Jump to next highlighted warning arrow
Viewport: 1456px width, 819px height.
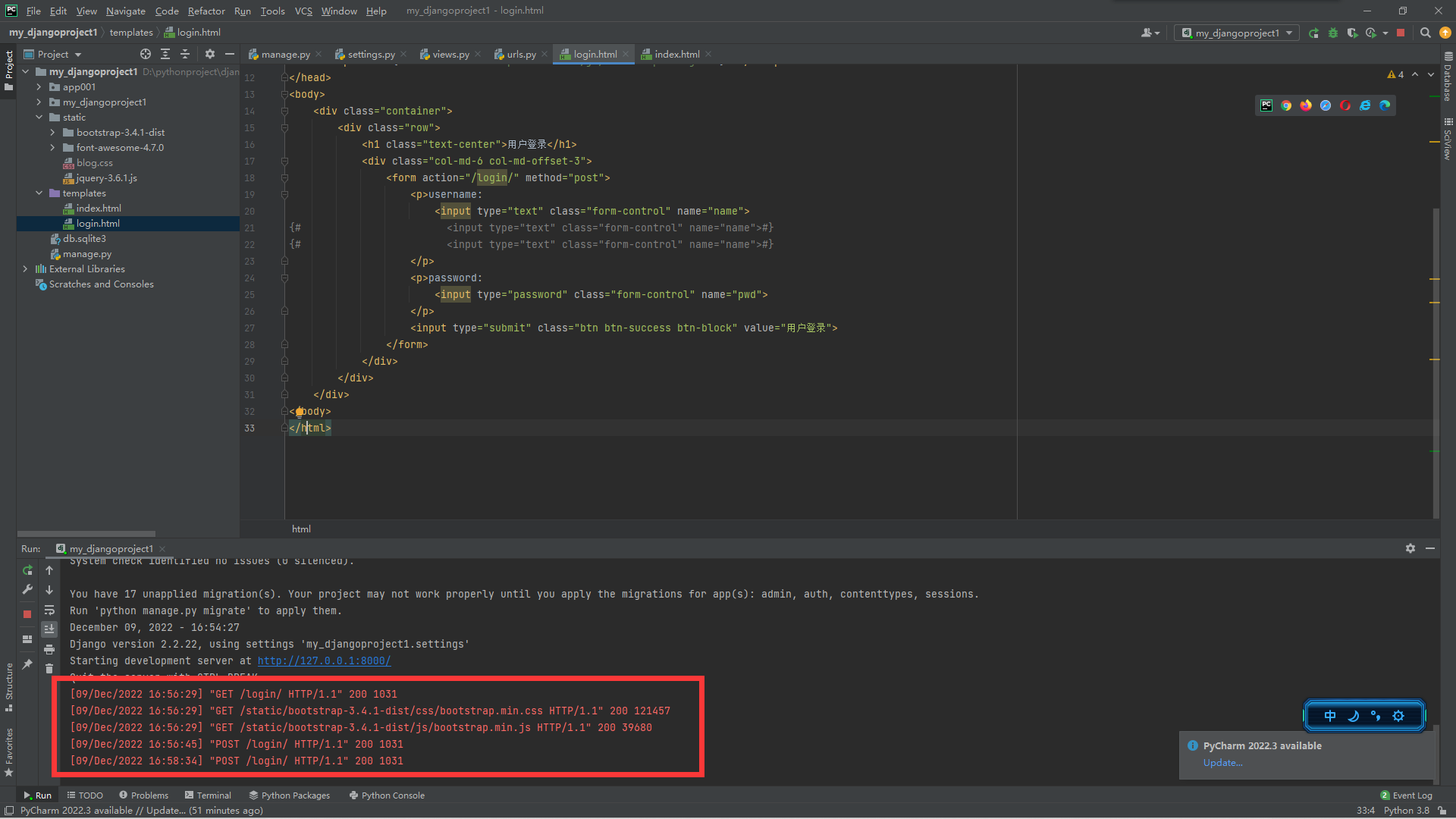[x=1431, y=74]
